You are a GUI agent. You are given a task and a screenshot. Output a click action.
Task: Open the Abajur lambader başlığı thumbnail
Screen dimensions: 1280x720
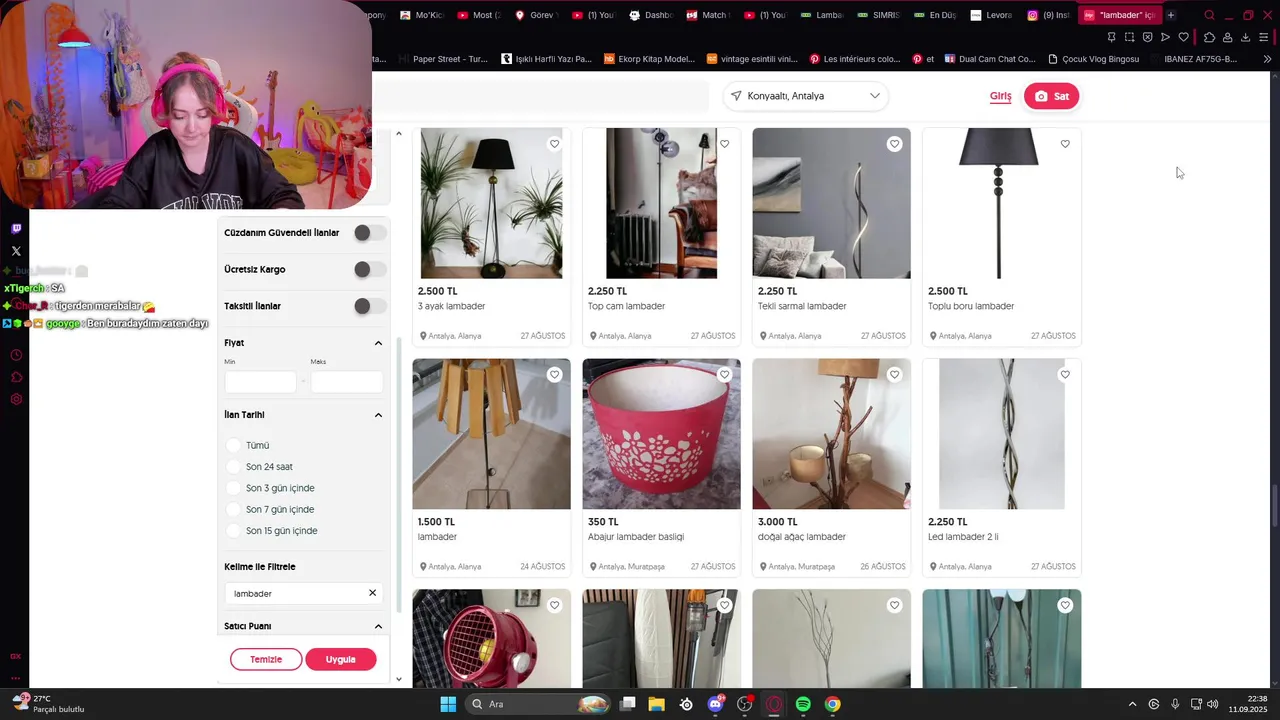(x=661, y=434)
